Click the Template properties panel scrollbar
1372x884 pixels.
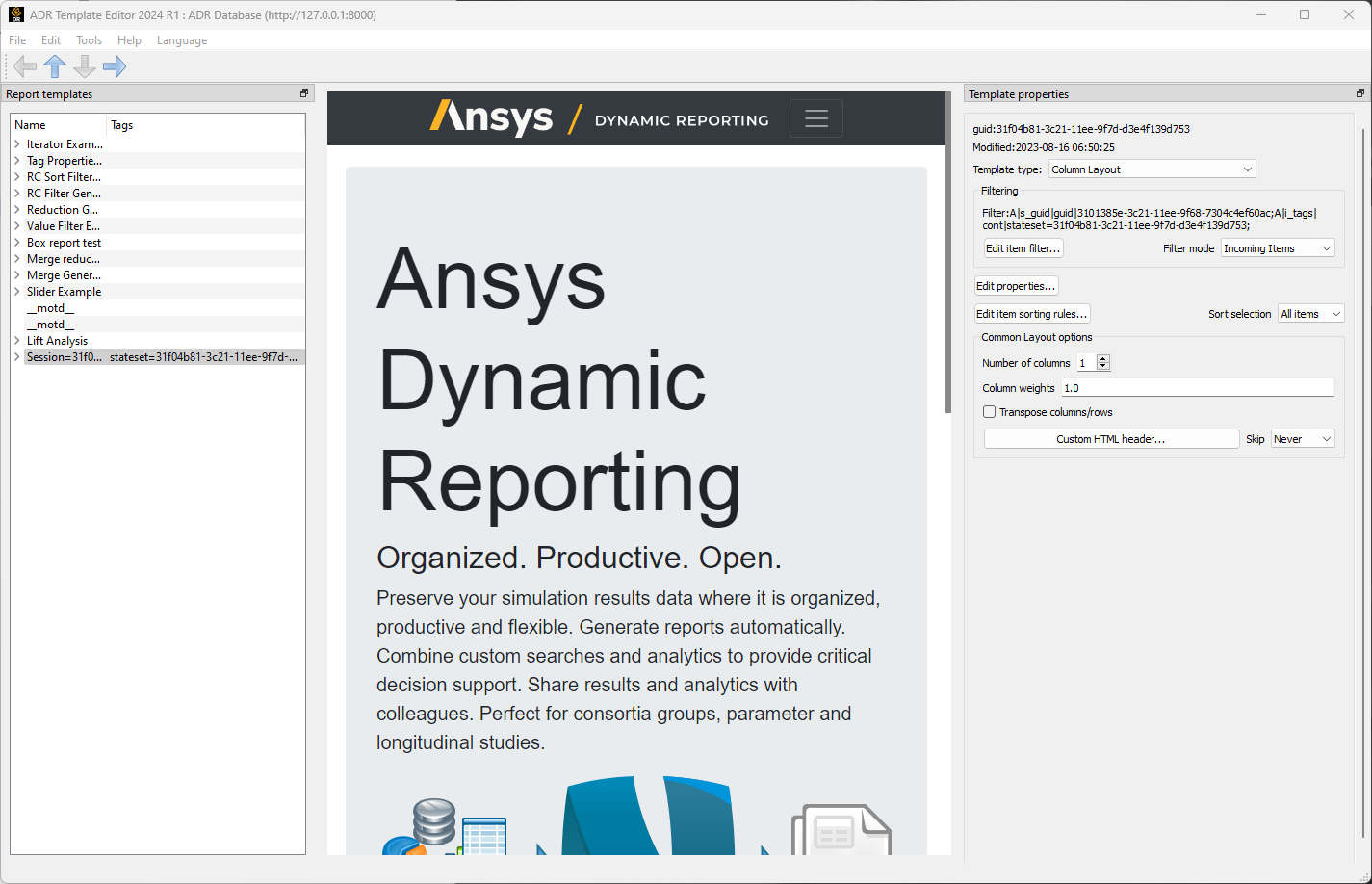1364,481
